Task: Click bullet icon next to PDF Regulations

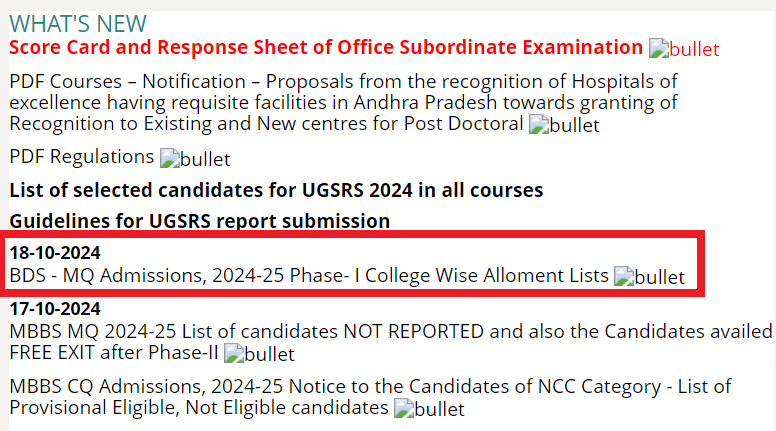Action: [195, 159]
